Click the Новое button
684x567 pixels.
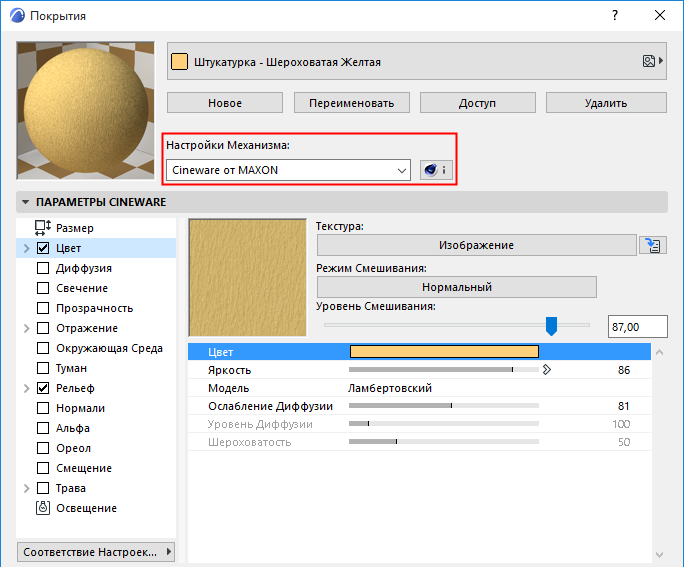tap(225, 103)
